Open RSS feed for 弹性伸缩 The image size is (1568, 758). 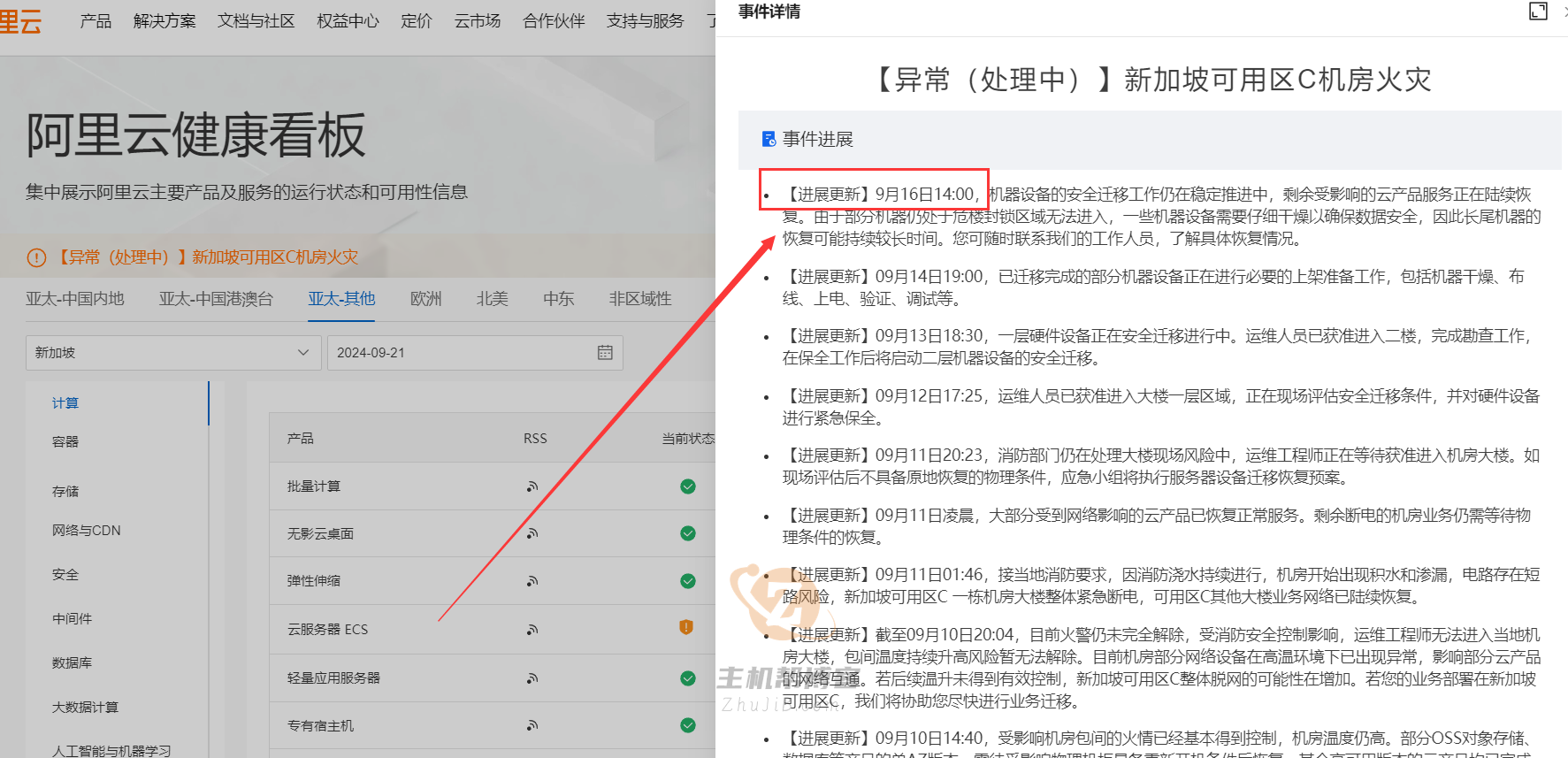coord(532,581)
